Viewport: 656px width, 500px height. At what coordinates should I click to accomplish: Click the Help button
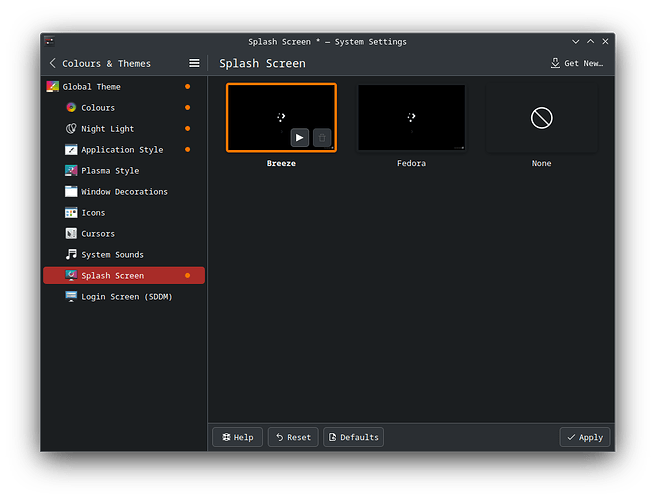238,437
